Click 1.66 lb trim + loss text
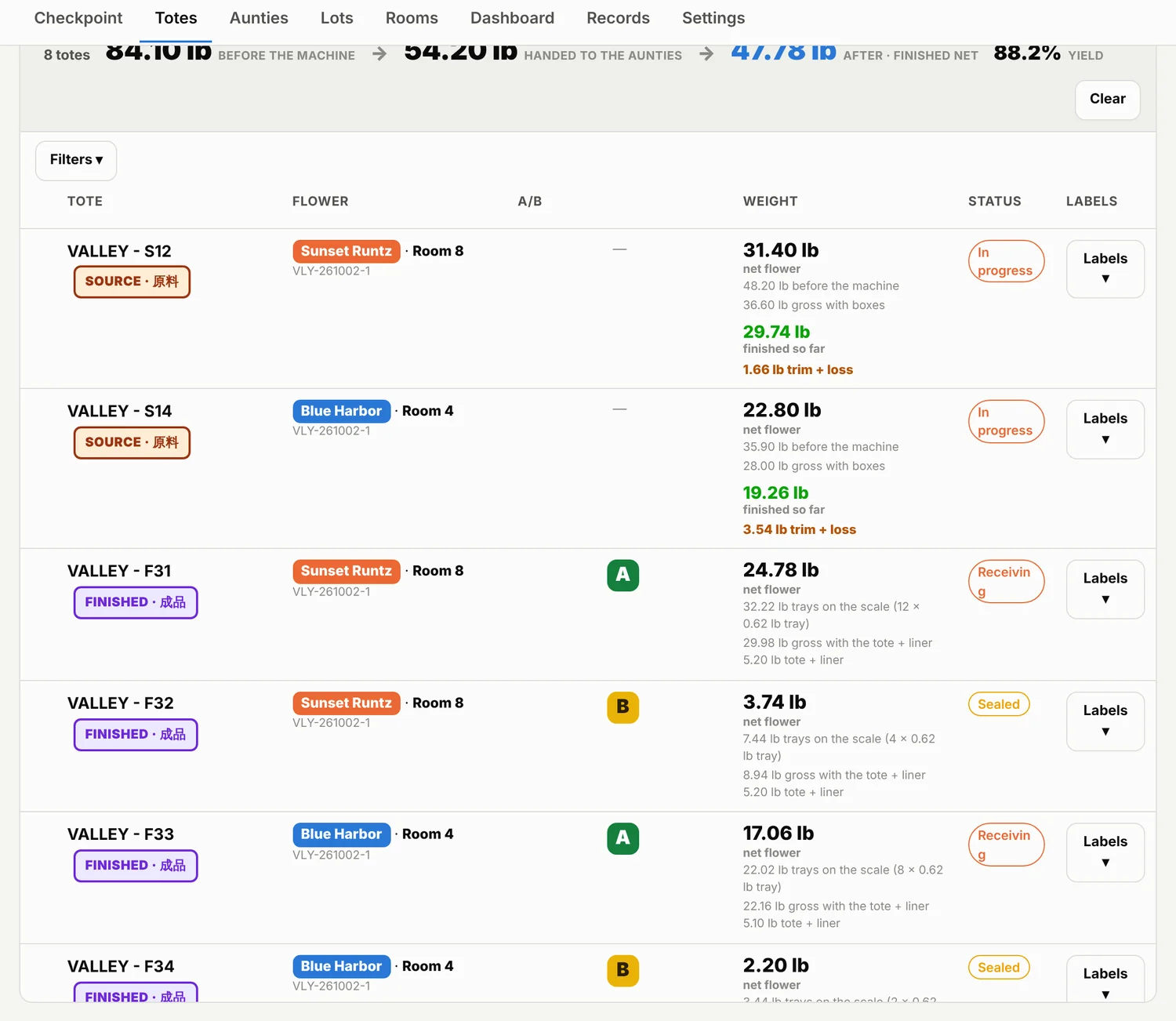 click(x=797, y=370)
